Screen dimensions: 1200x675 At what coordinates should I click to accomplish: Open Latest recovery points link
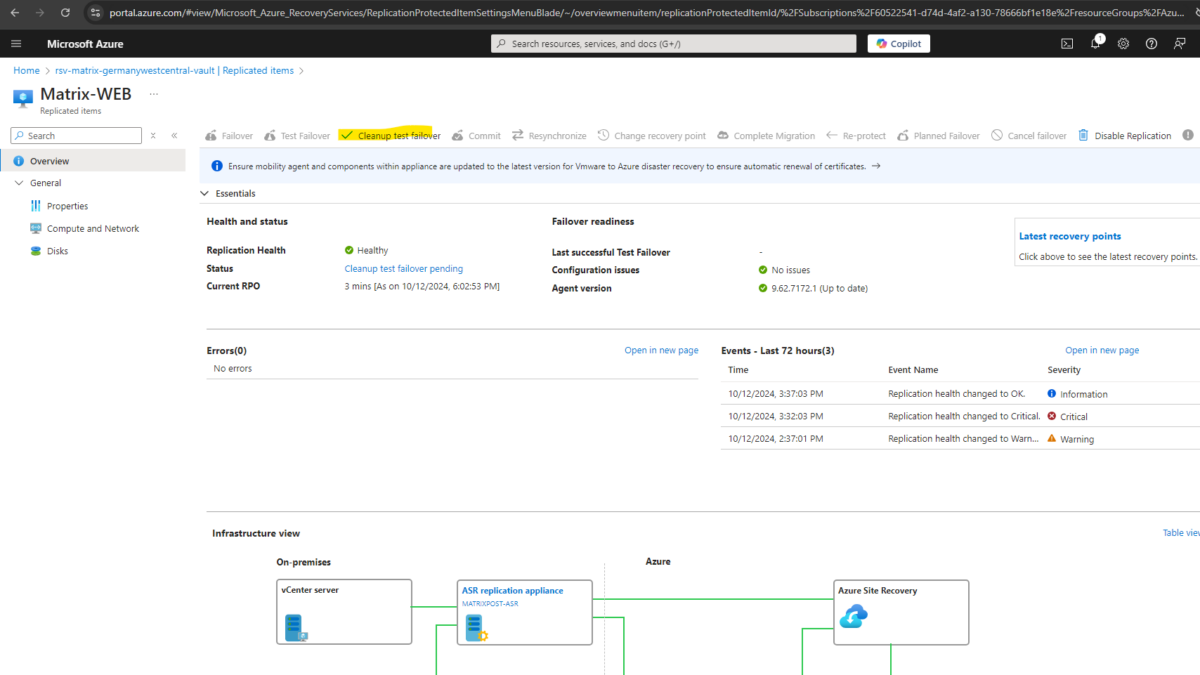(x=1069, y=236)
